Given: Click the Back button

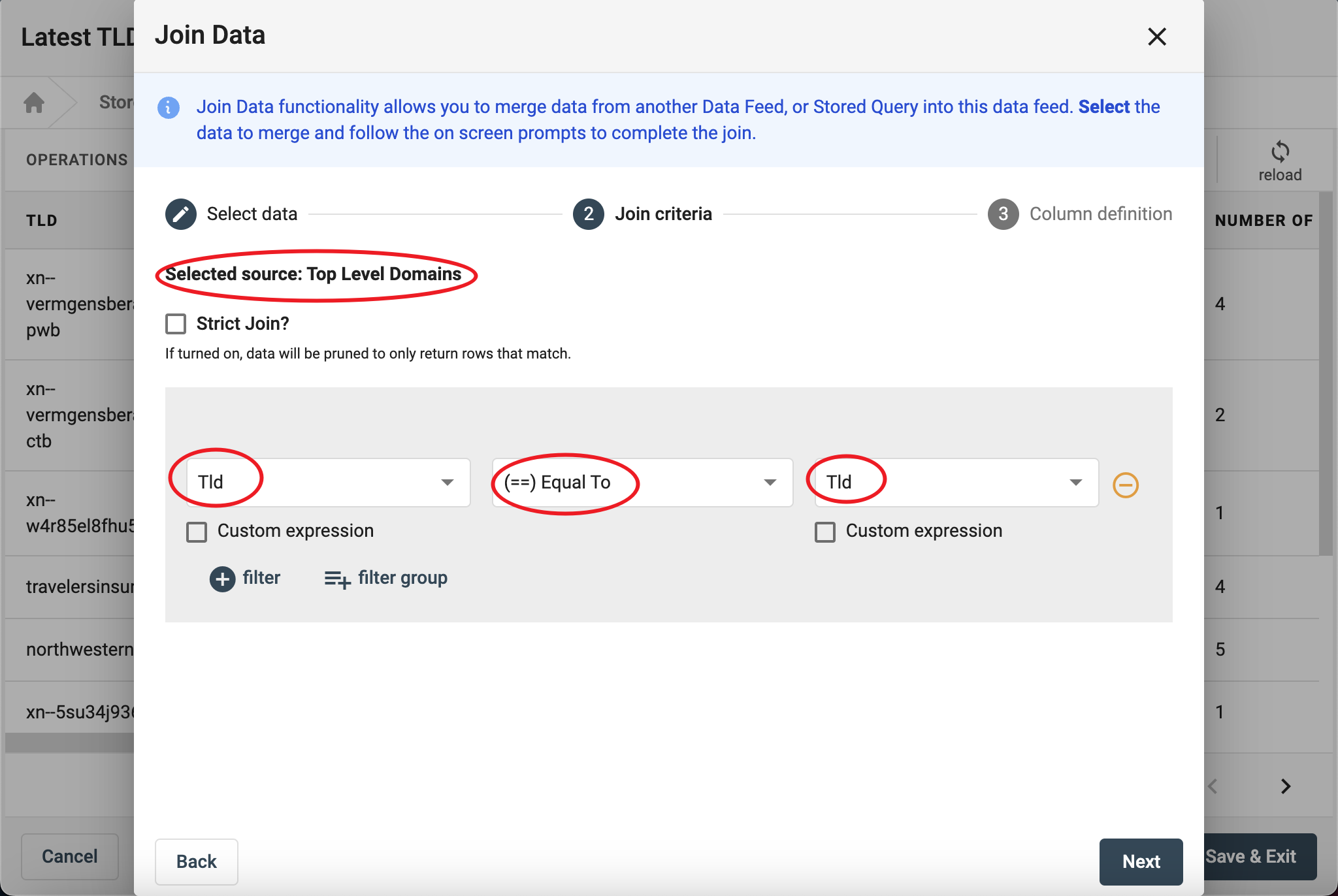Looking at the screenshot, I should click(x=196, y=861).
